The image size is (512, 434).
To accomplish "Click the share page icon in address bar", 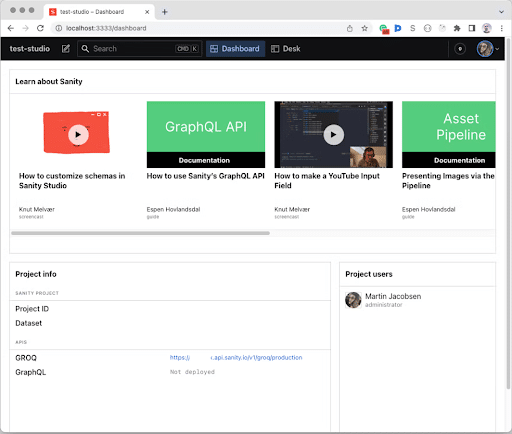I will tap(350, 28).
